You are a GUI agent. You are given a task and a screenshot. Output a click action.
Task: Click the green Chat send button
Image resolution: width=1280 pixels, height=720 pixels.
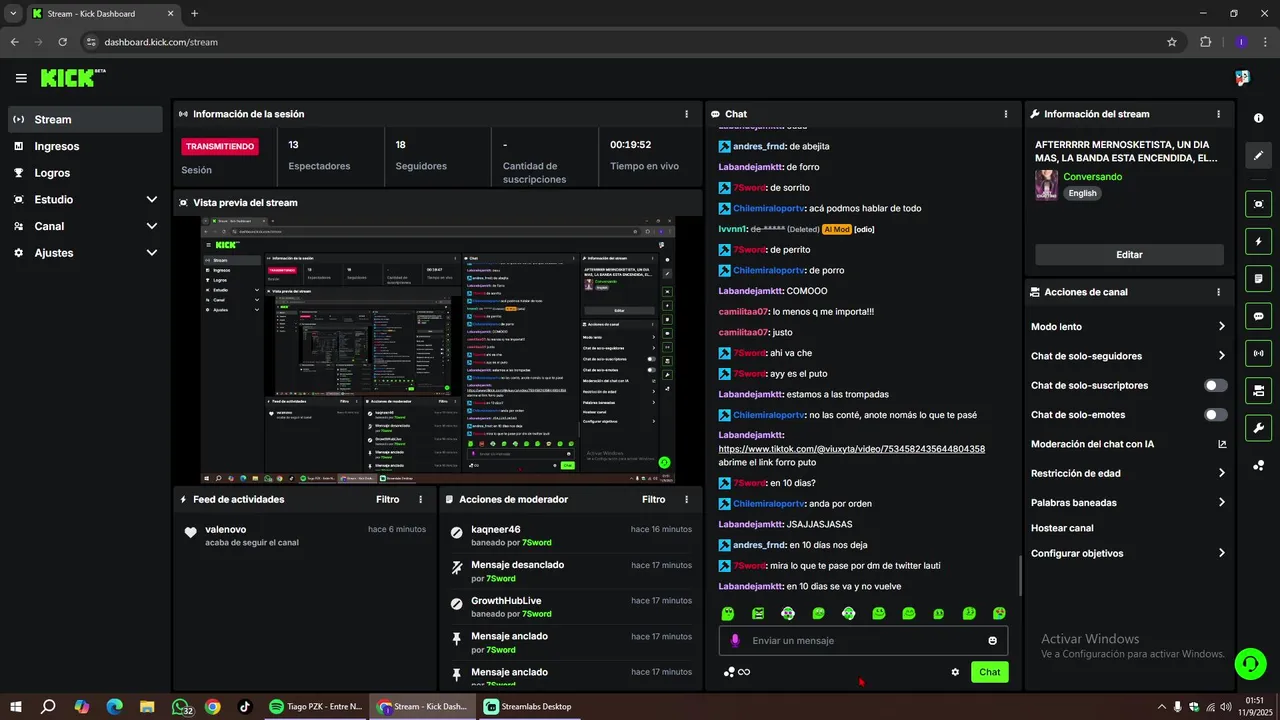coord(989,672)
